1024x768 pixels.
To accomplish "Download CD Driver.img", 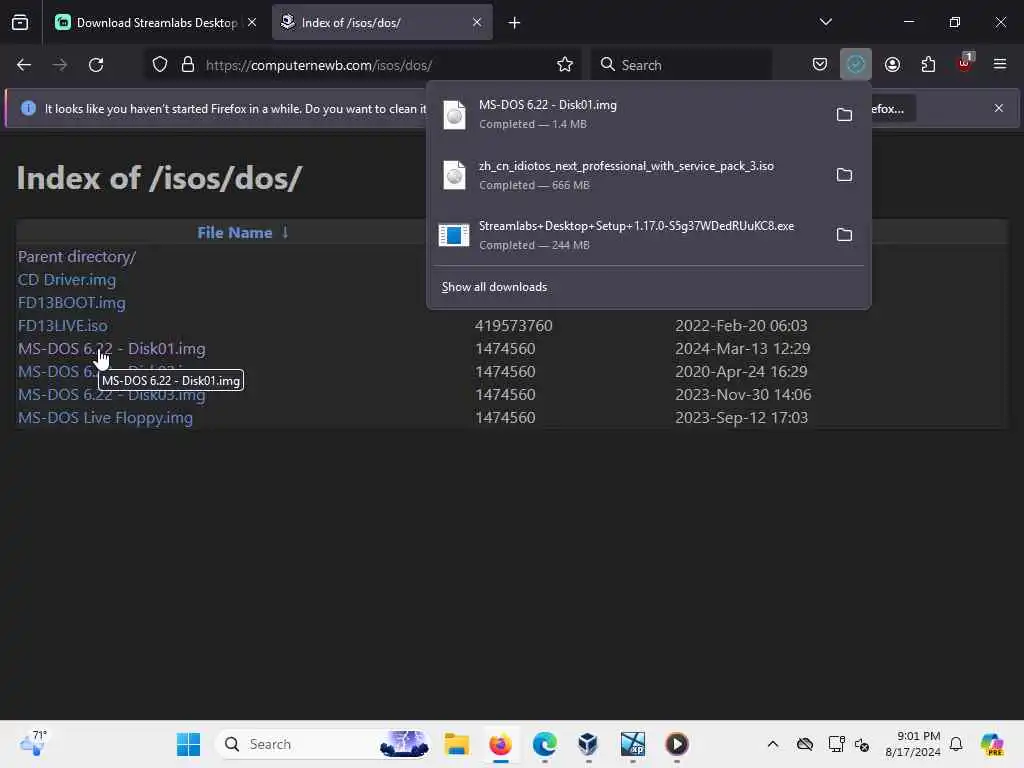I will click(67, 280).
